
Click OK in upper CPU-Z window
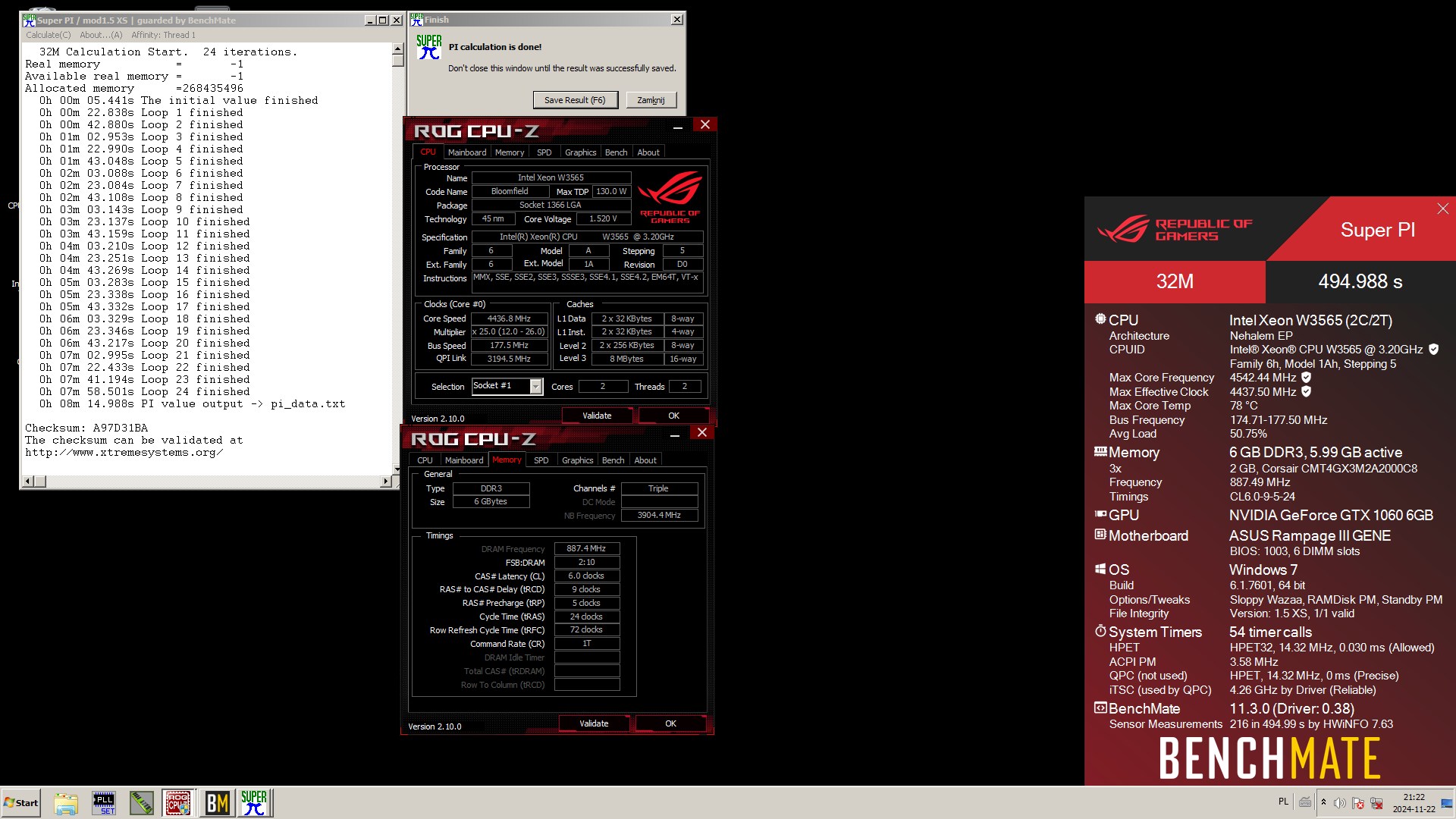[x=673, y=416]
